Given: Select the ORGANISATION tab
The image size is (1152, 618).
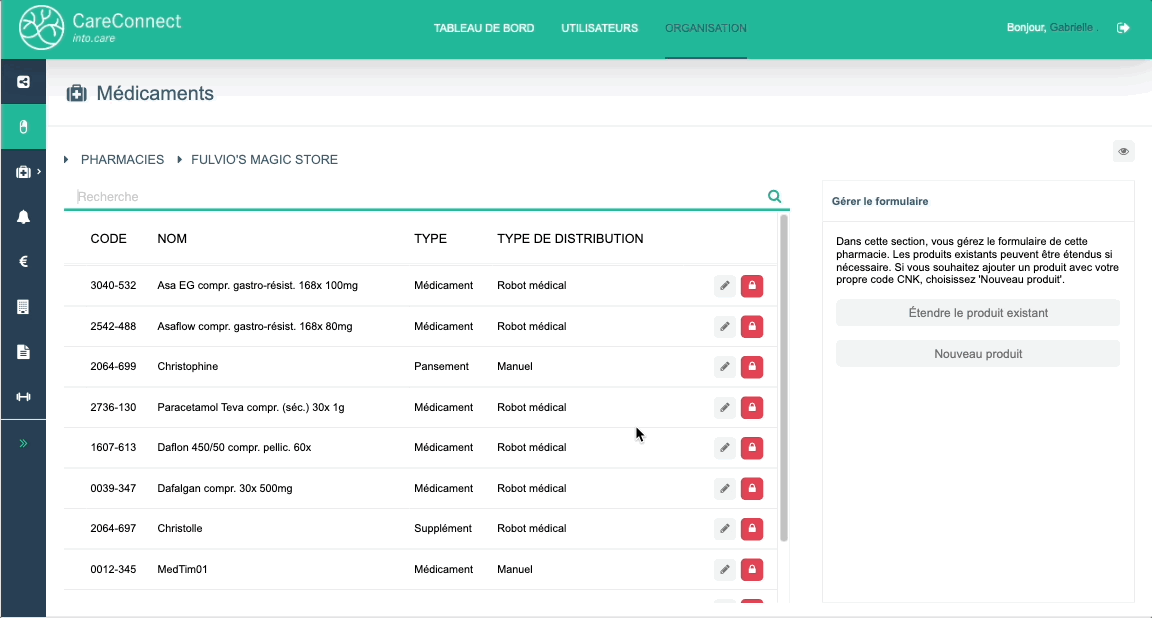Looking at the screenshot, I should tap(705, 28).
